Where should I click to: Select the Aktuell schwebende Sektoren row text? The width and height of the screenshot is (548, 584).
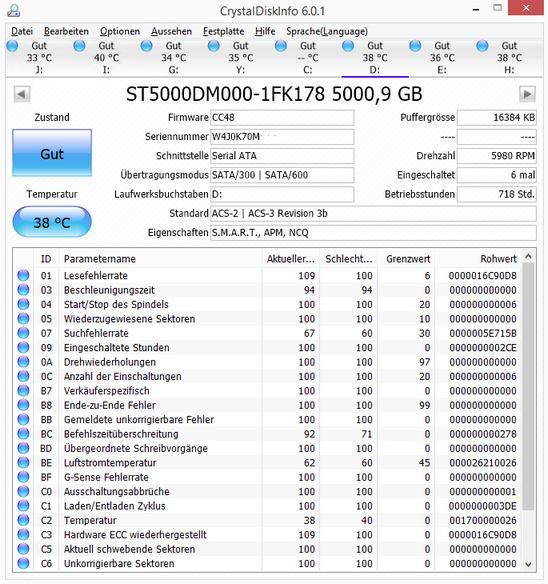pos(129,549)
